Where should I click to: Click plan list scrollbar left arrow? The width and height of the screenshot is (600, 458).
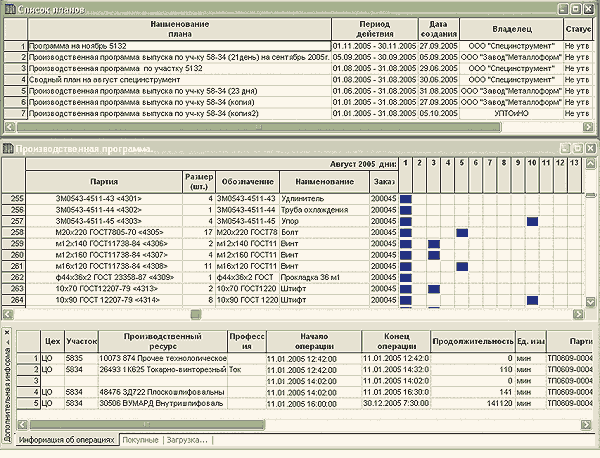click(10, 127)
